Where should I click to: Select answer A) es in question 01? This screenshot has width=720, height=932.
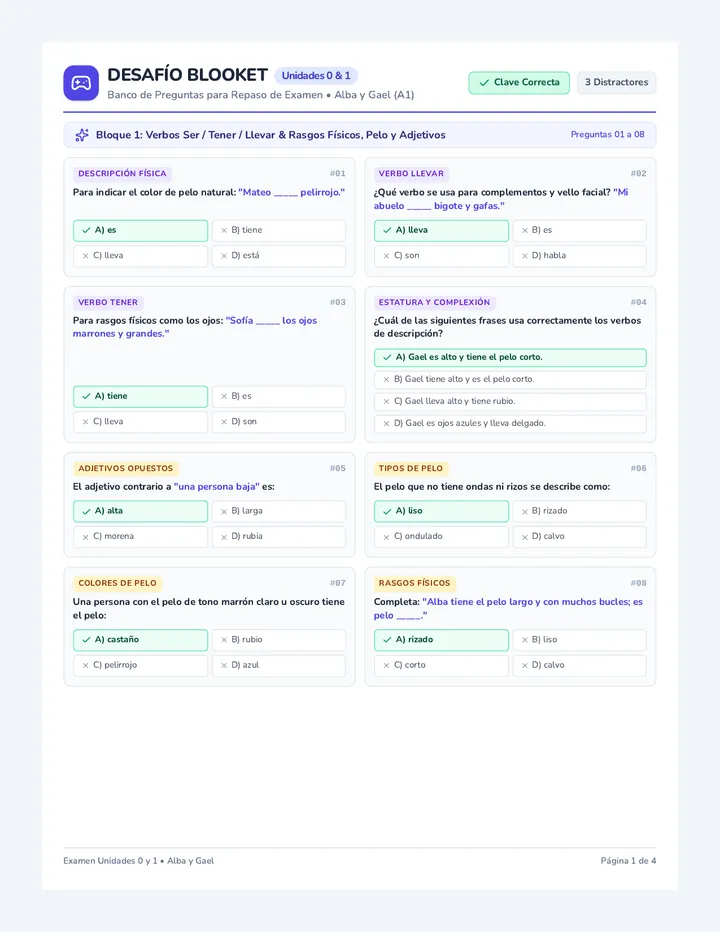[x=140, y=231]
